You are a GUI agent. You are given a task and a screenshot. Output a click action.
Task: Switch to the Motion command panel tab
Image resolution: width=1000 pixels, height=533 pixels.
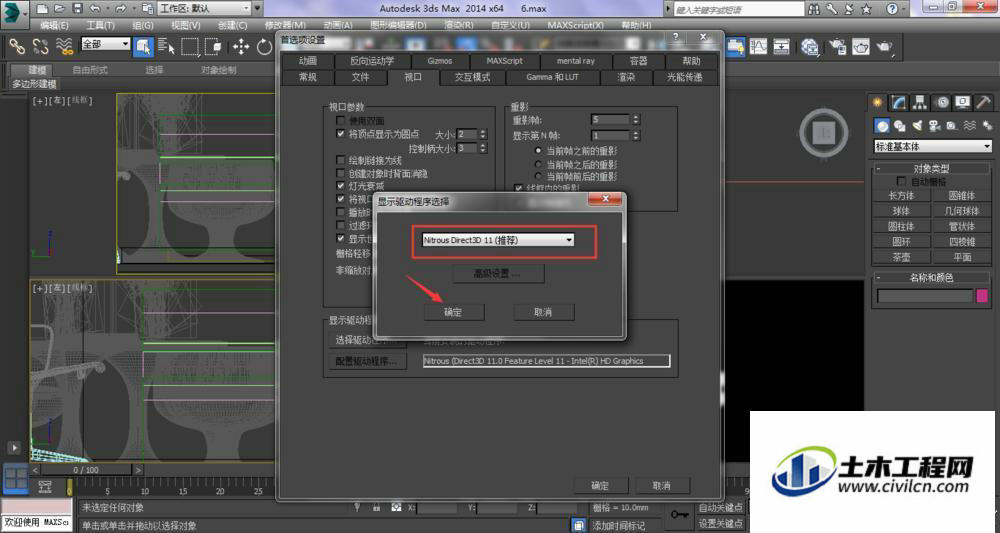pos(941,102)
